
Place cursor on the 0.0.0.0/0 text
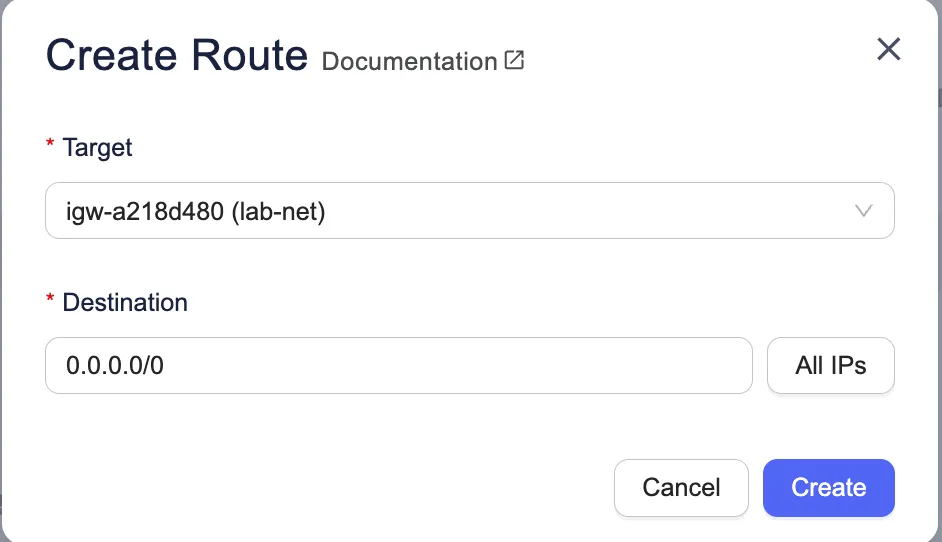pyautogui.click(x=115, y=366)
